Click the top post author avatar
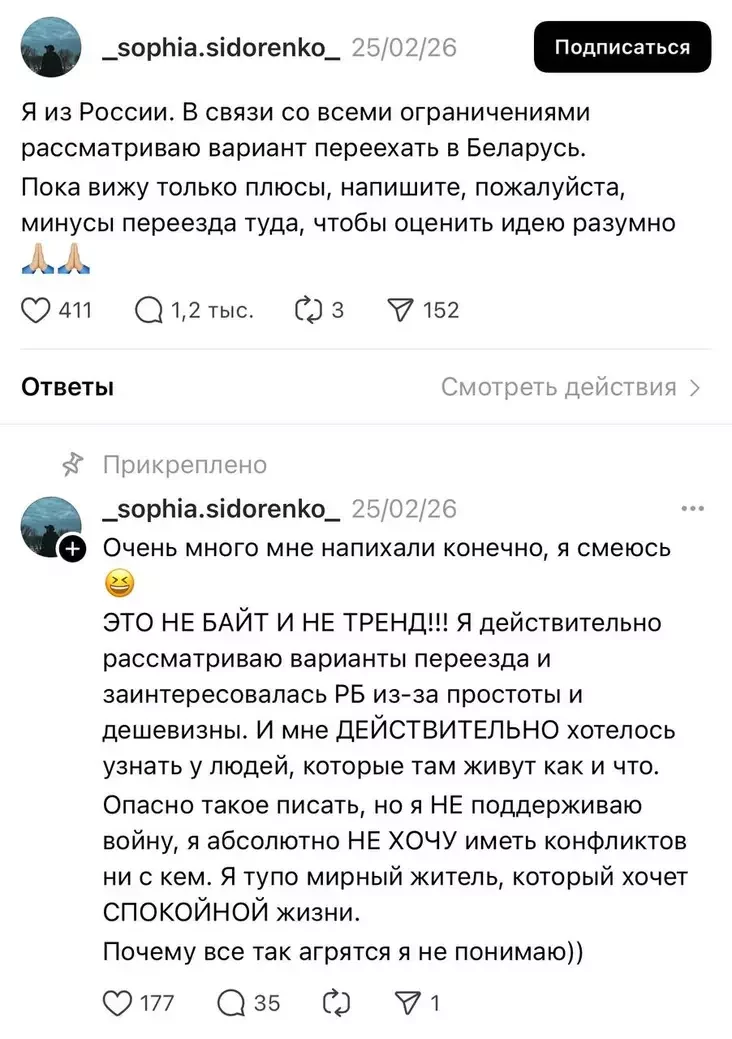The width and height of the screenshot is (732, 1039). pyautogui.click(x=51, y=47)
